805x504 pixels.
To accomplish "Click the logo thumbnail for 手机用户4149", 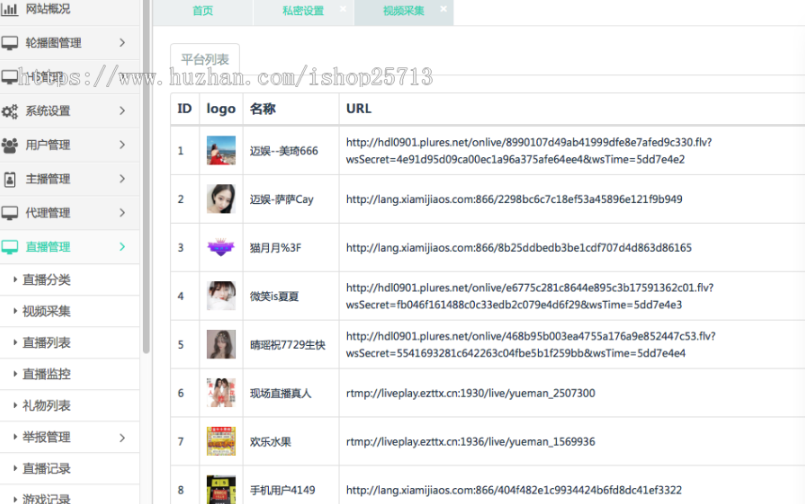I will [x=221, y=490].
